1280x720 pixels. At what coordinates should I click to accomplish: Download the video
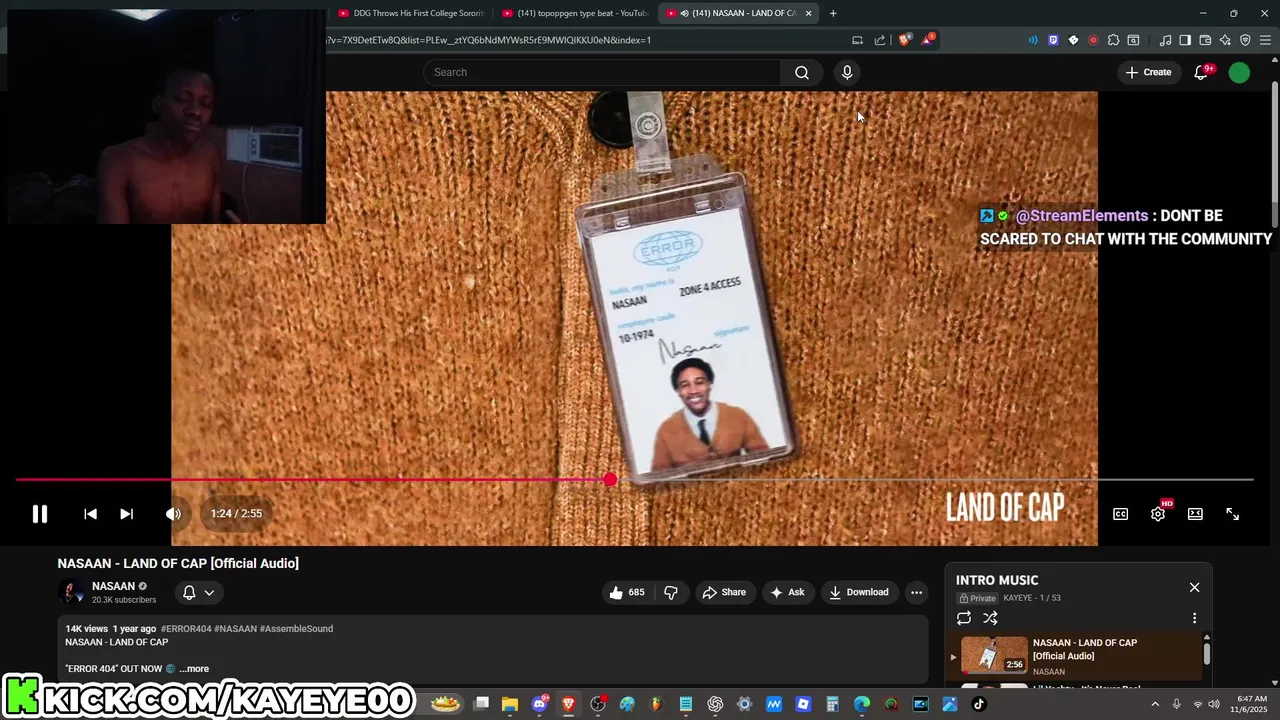click(x=858, y=592)
